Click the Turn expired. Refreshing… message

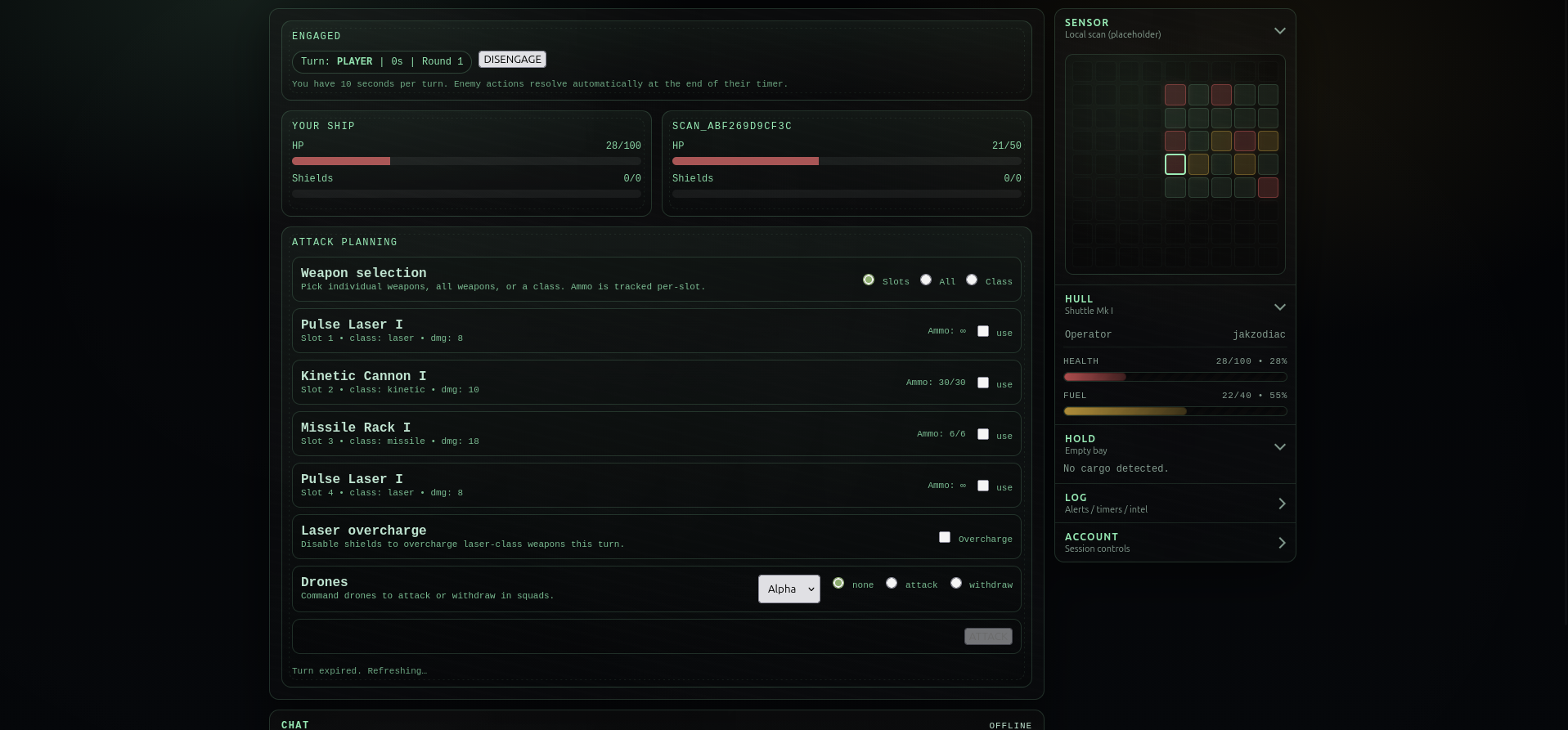coord(359,670)
